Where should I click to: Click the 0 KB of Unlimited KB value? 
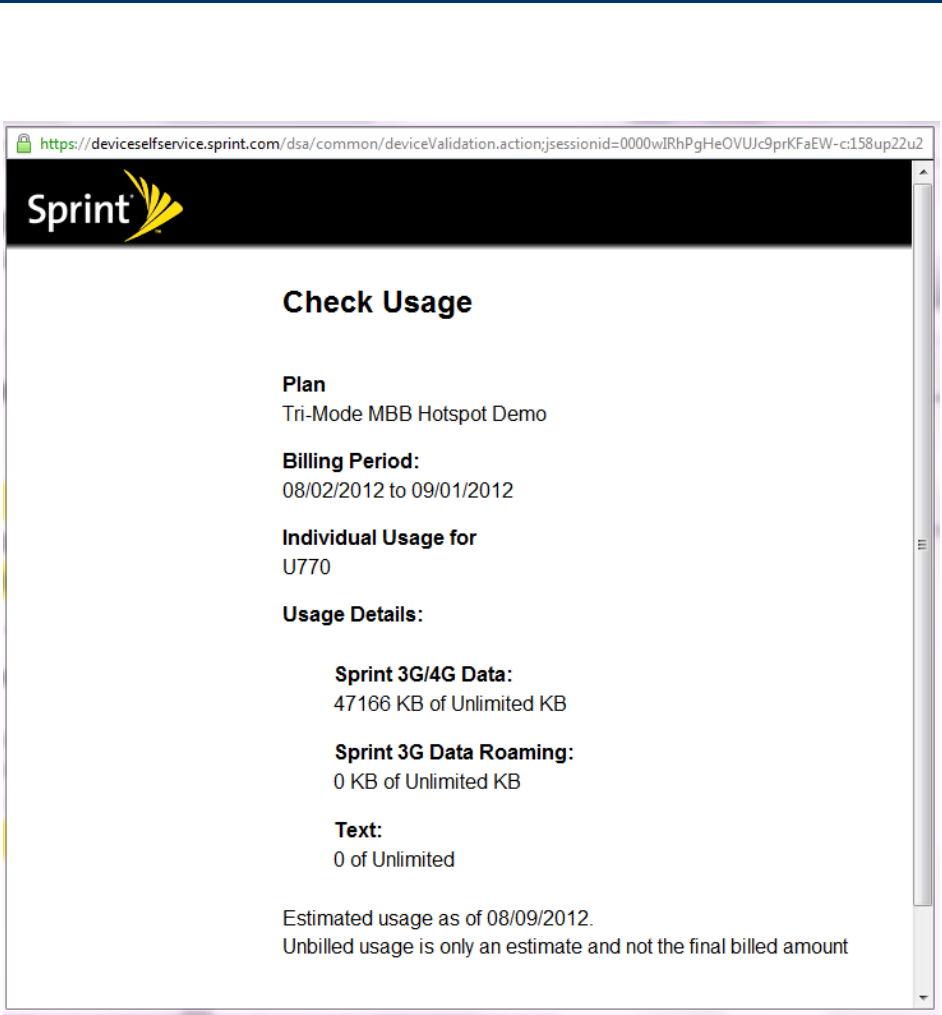pyautogui.click(x=427, y=781)
